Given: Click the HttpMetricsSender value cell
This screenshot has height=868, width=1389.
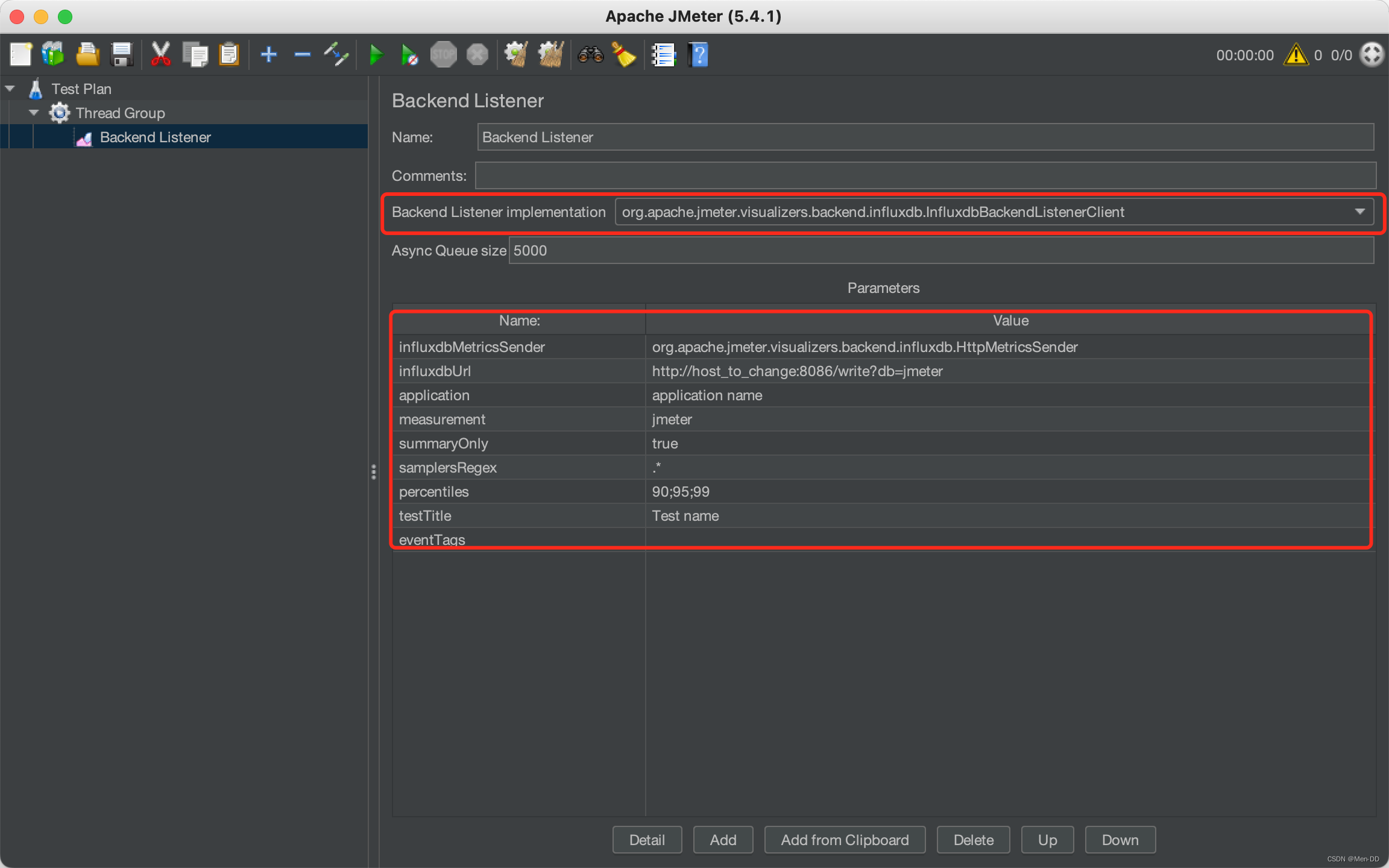Looking at the screenshot, I should [x=1010, y=347].
